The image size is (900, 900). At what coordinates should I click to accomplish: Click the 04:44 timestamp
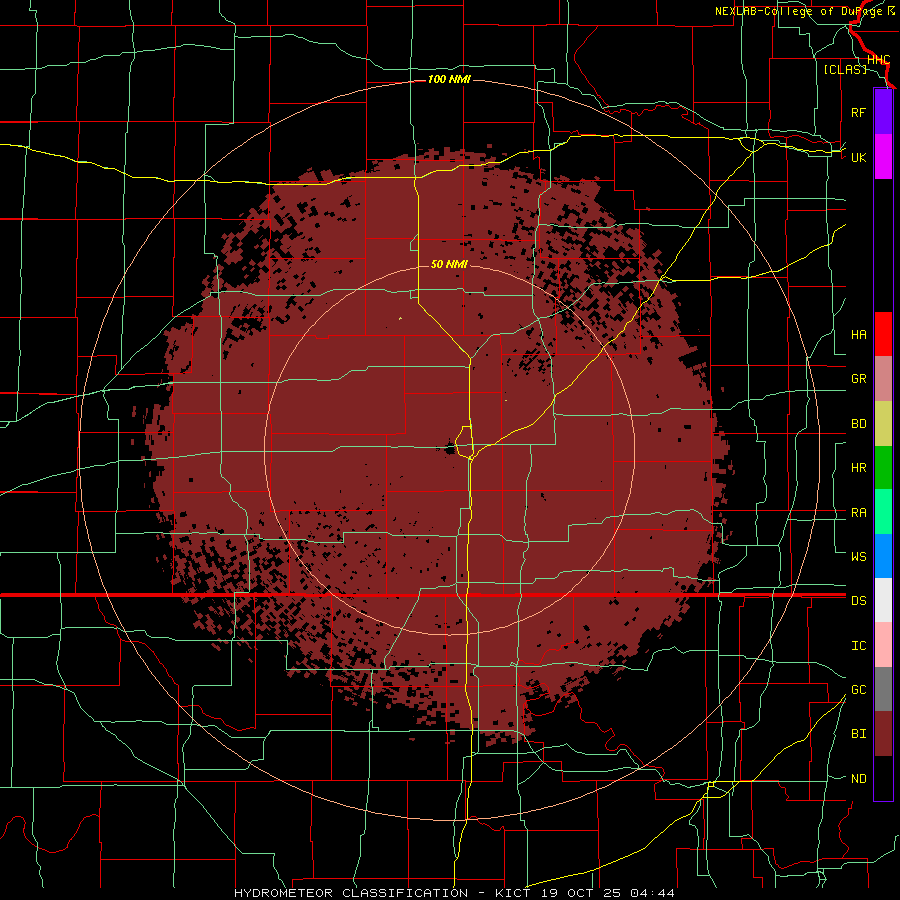point(652,893)
